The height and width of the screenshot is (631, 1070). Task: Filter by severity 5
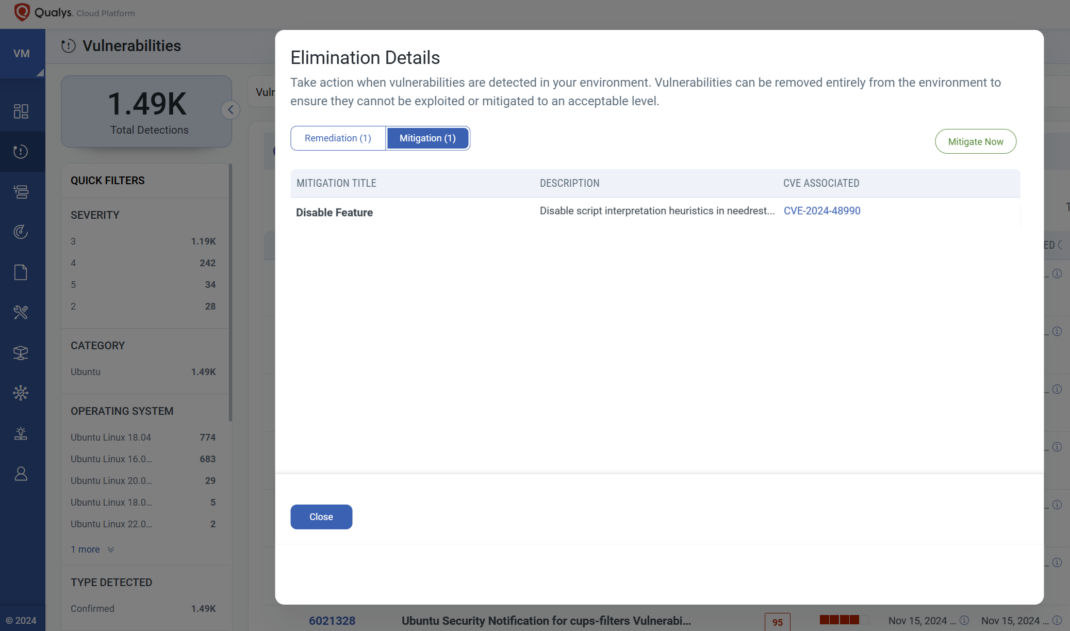(143, 284)
